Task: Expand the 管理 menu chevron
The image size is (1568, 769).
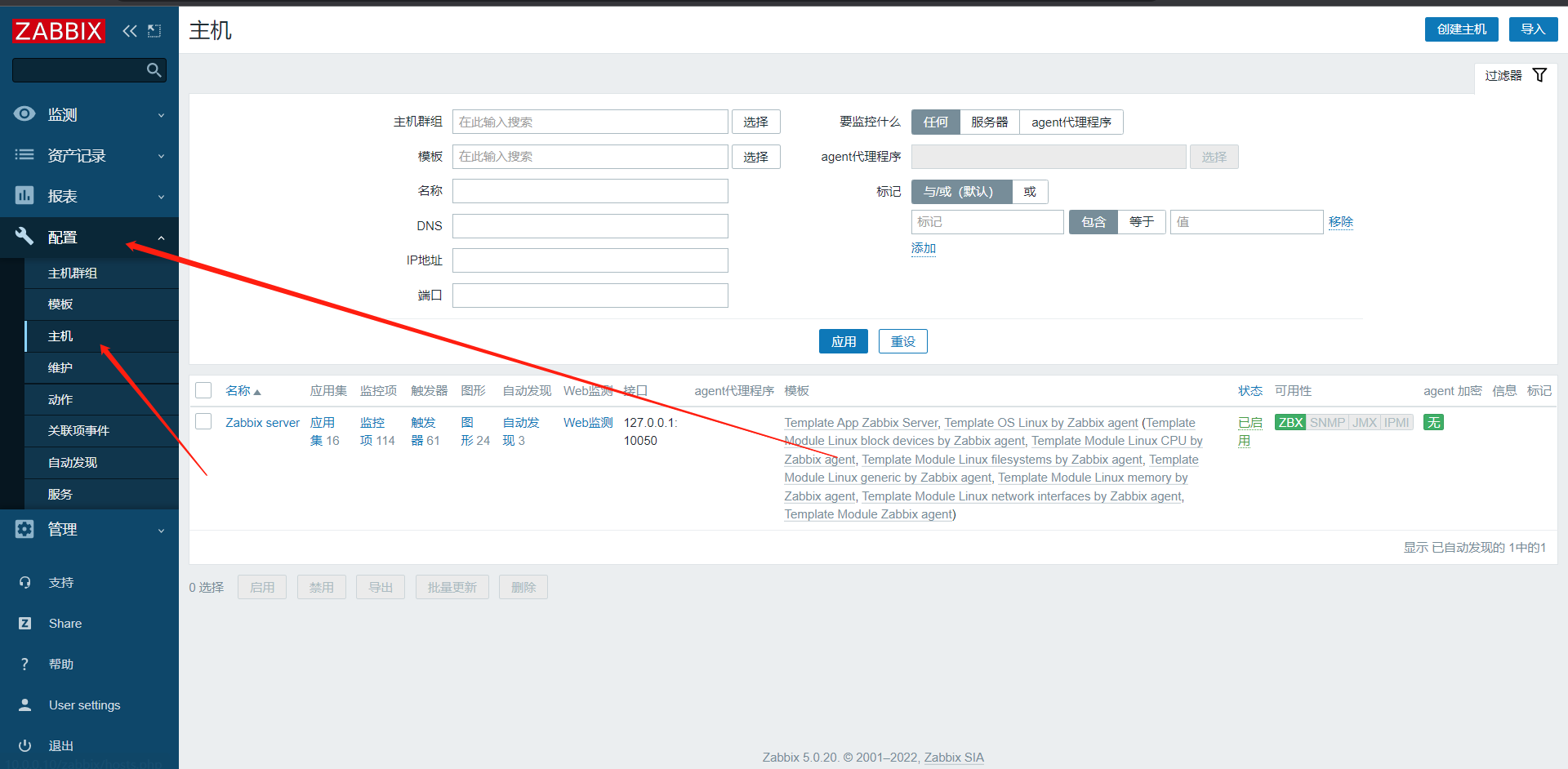Action: click(x=161, y=530)
